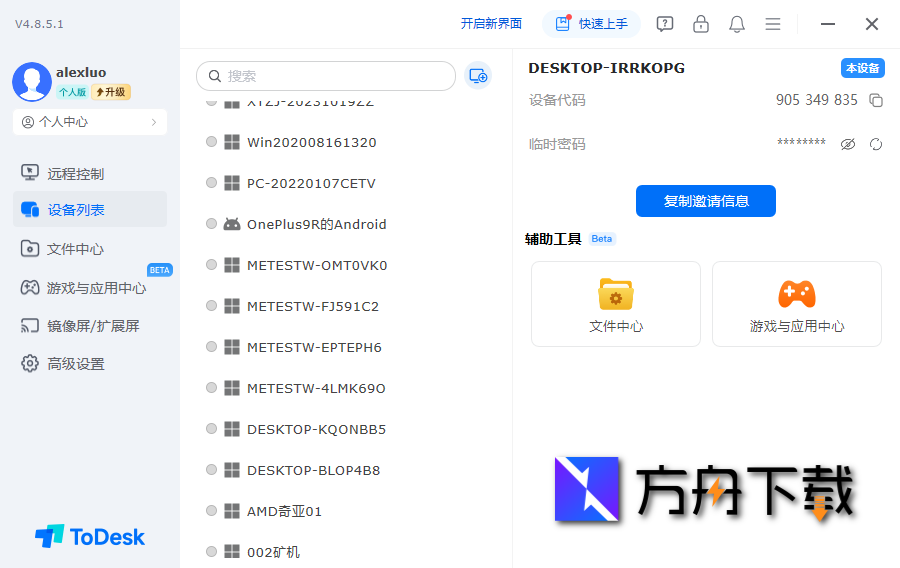Image resolution: width=900 pixels, height=568 pixels.
Task: Click the 快速上手 button
Action: click(x=591, y=24)
